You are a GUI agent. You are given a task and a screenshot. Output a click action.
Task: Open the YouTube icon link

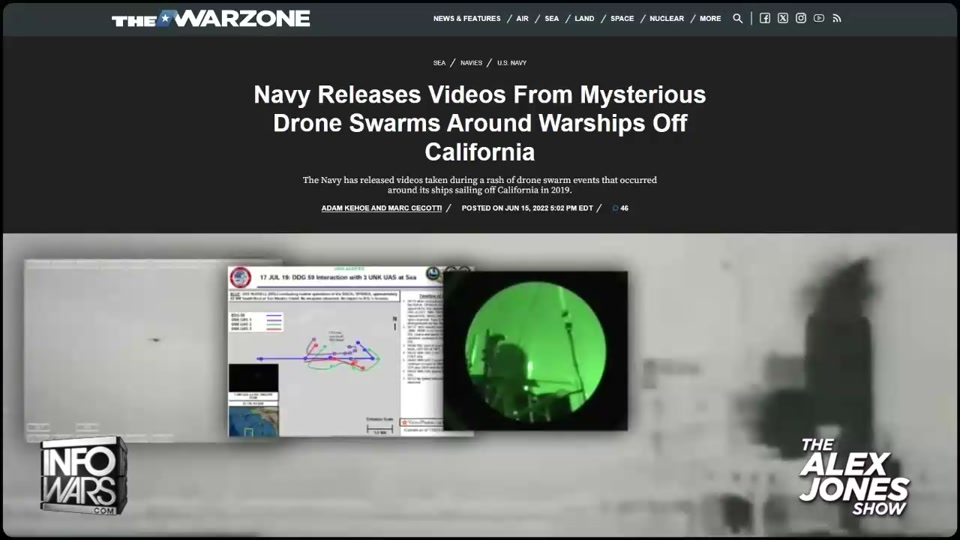tap(819, 18)
